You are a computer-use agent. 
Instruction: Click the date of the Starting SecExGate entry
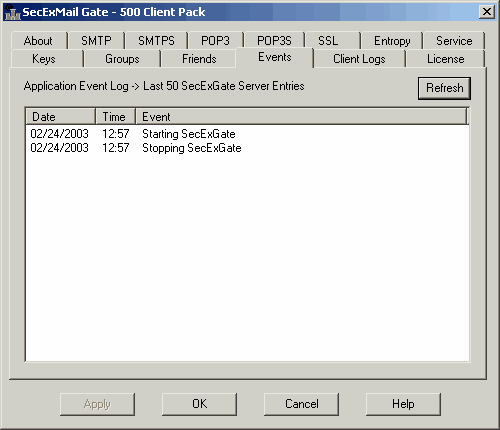[59, 134]
